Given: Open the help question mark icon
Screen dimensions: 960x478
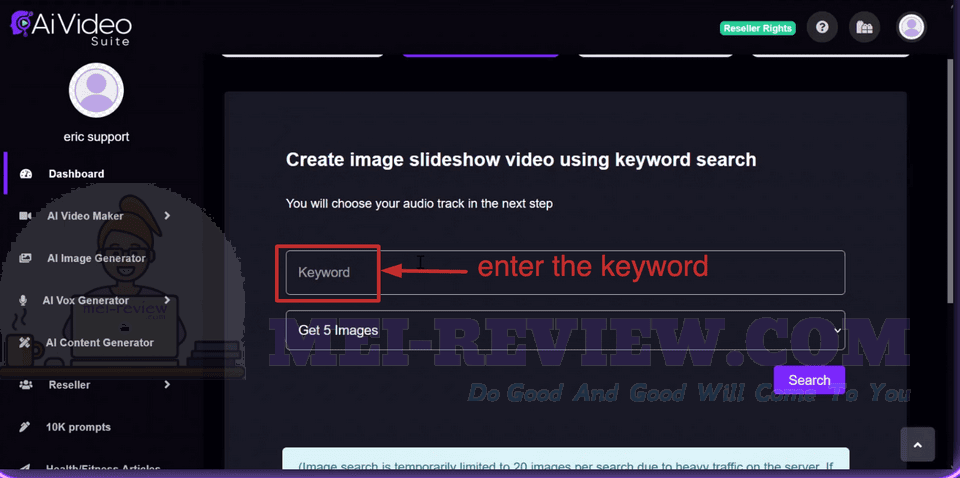Looking at the screenshot, I should [822, 28].
